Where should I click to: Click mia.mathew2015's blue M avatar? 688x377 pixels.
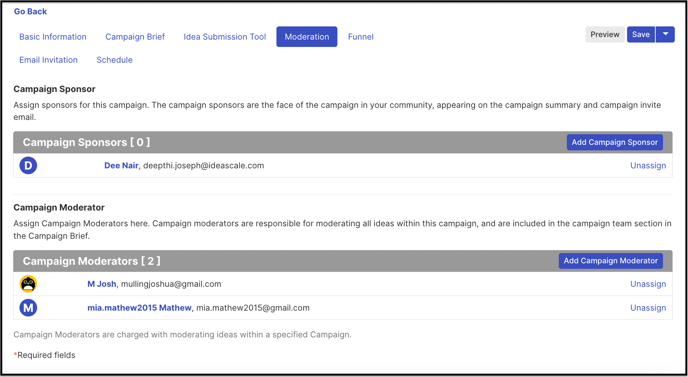(x=28, y=308)
